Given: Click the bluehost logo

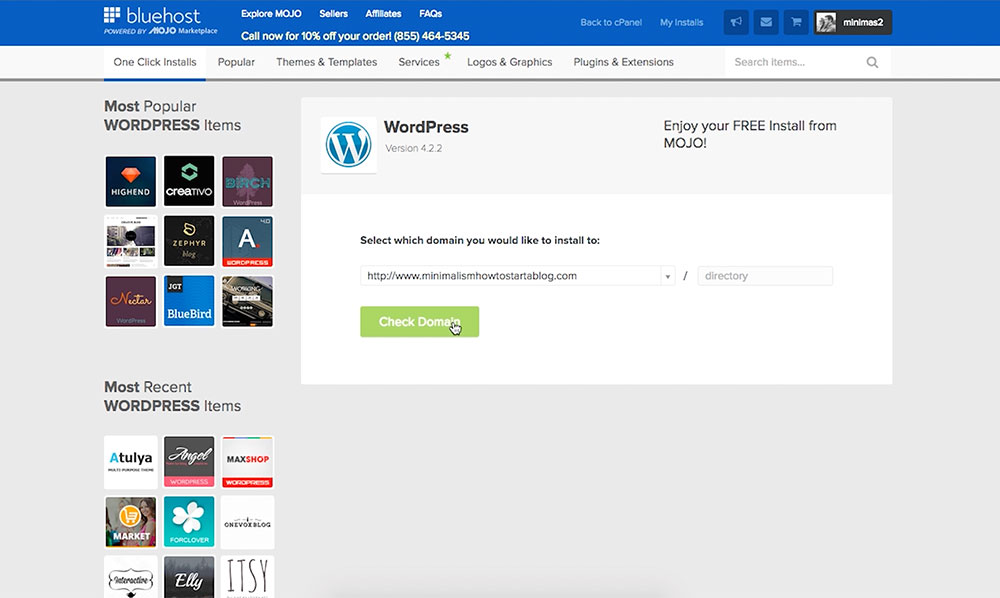Looking at the screenshot, I should click(160, 21).
